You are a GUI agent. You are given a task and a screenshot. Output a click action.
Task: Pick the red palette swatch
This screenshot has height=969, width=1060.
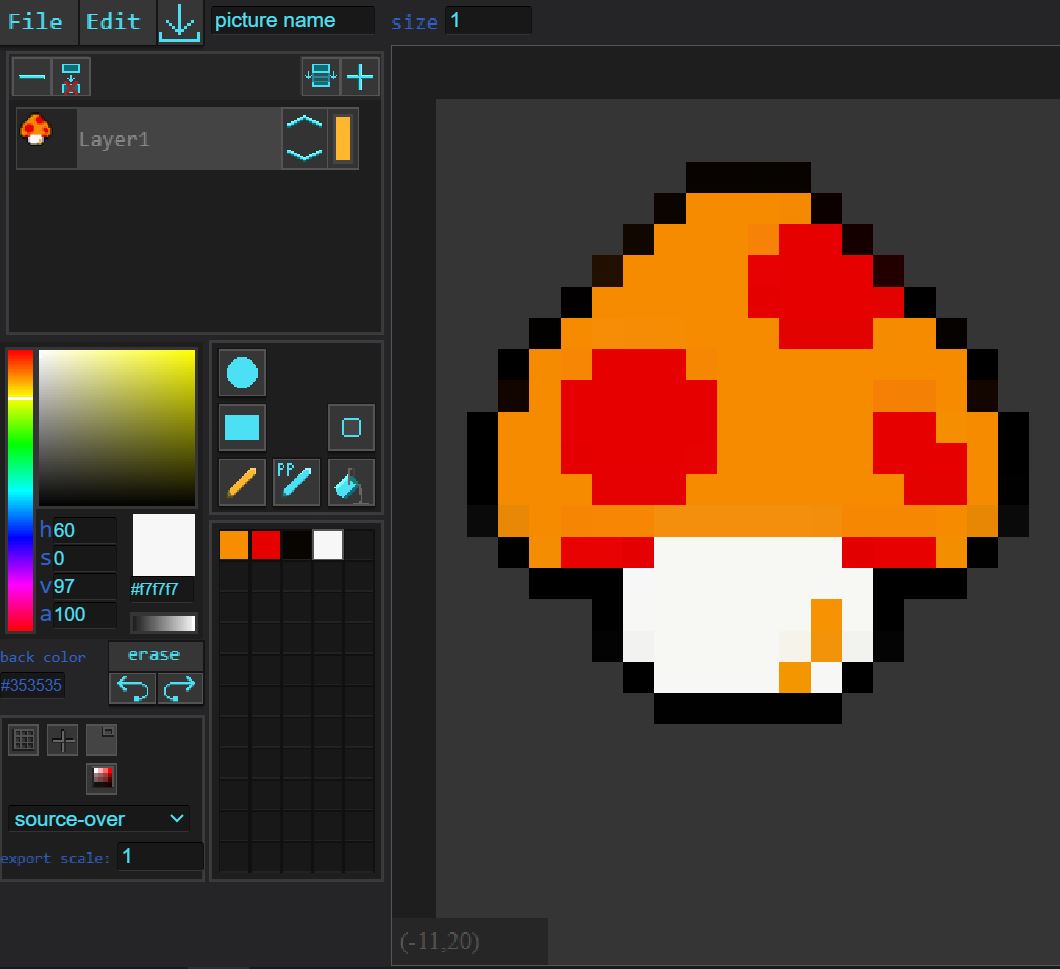pos(266,545)
